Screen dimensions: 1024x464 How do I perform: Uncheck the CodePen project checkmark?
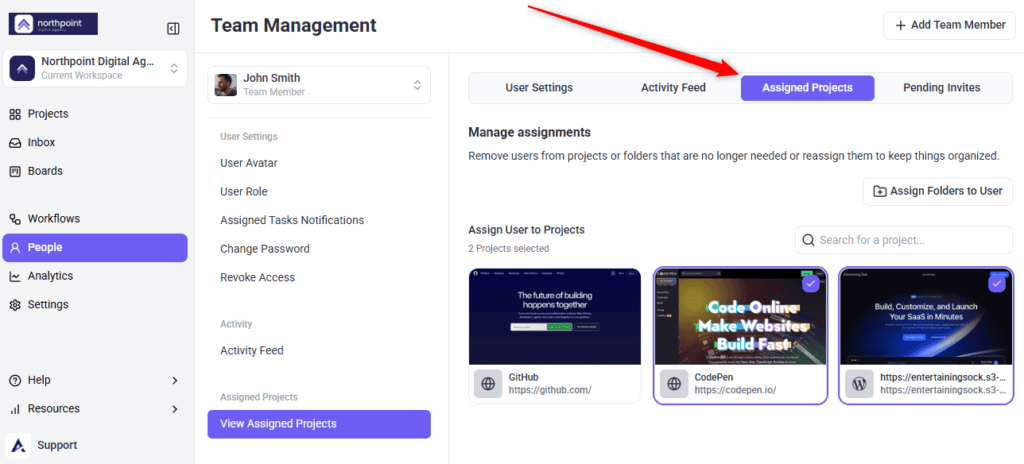[x=810, y=284]
